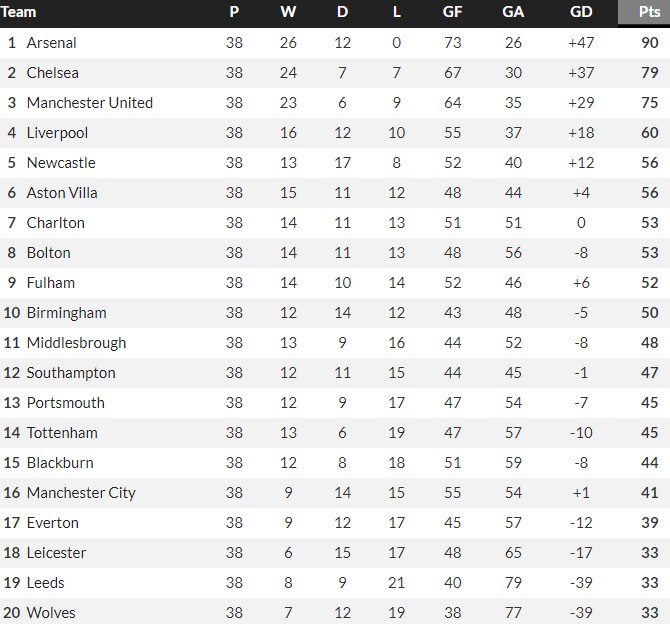Open the Chelsea team link
This screenshot has height=624, width=670.
pos(53,73)
